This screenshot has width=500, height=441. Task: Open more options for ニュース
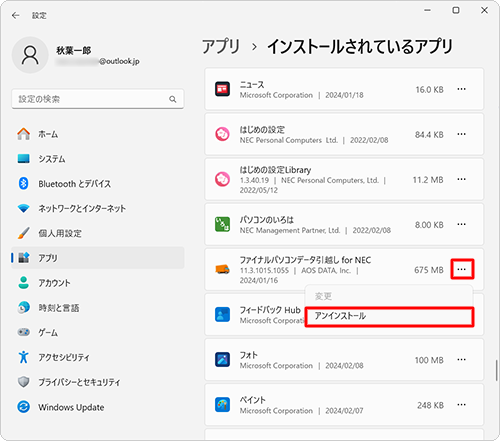pyautogui.click(x=461, y=89)
